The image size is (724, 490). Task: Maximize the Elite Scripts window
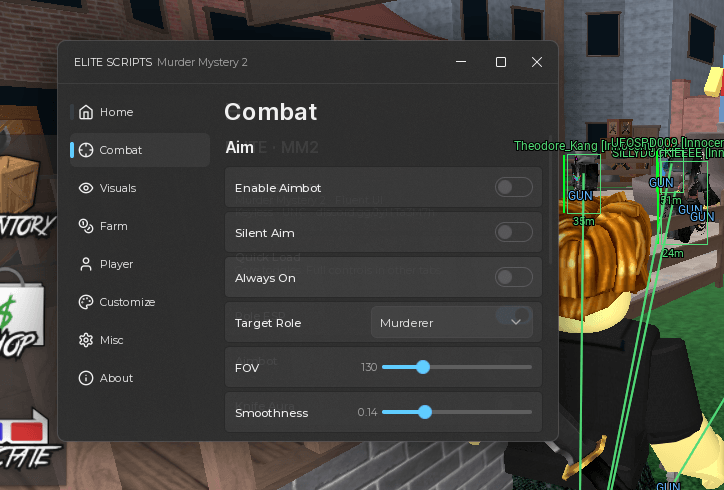(x=501, y=62)
